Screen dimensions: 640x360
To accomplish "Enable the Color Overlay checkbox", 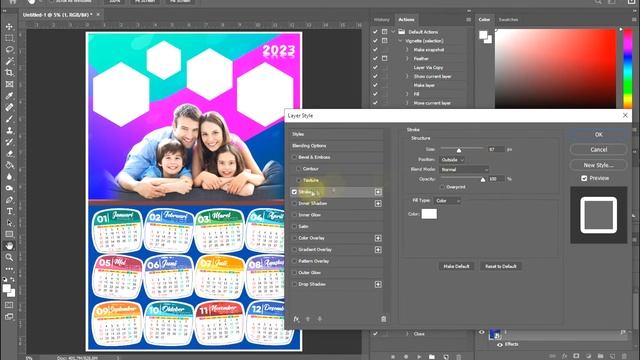I will (x=294, y=238).
